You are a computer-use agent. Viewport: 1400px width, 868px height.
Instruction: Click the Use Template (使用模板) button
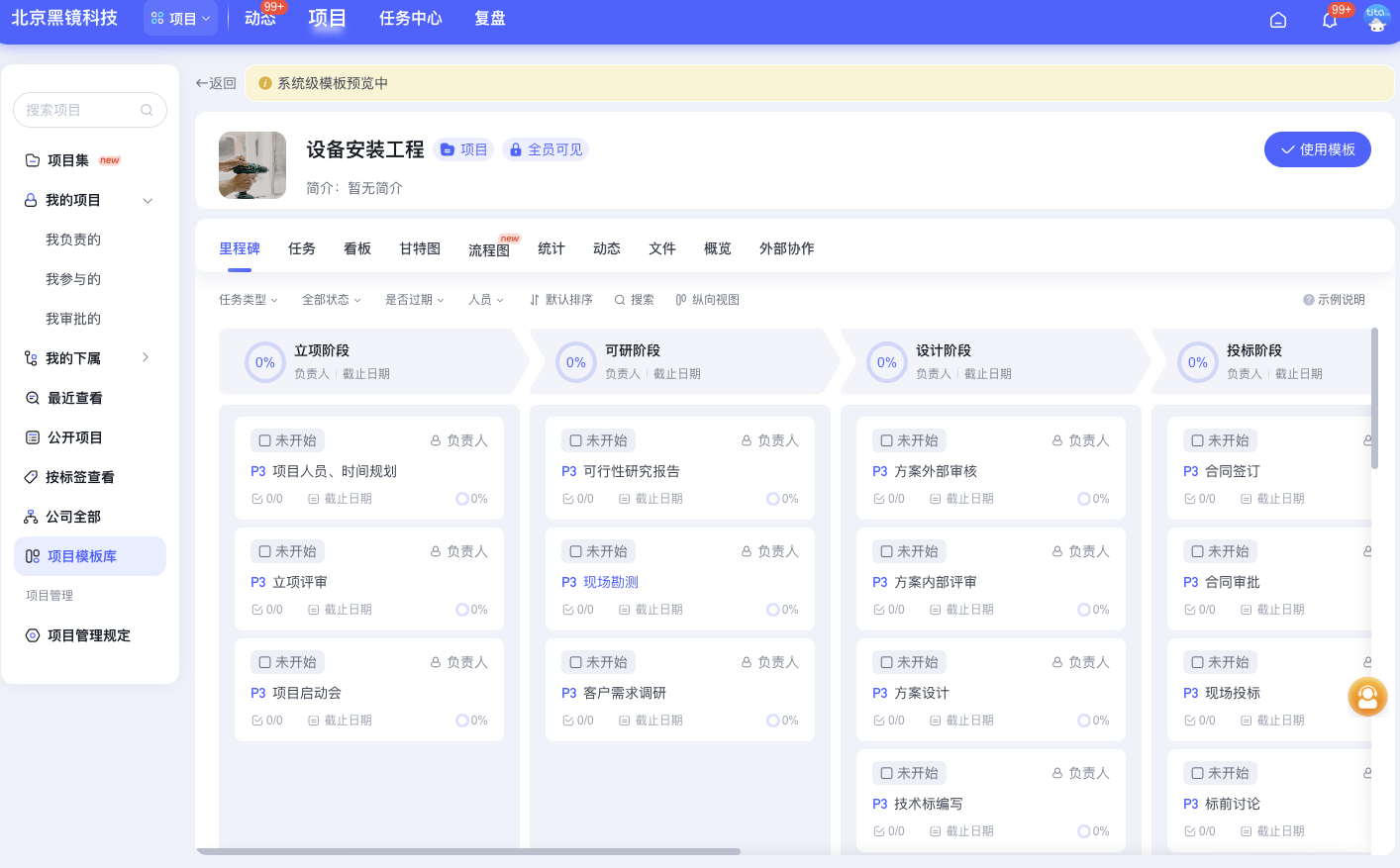(x=1317, y=149)
